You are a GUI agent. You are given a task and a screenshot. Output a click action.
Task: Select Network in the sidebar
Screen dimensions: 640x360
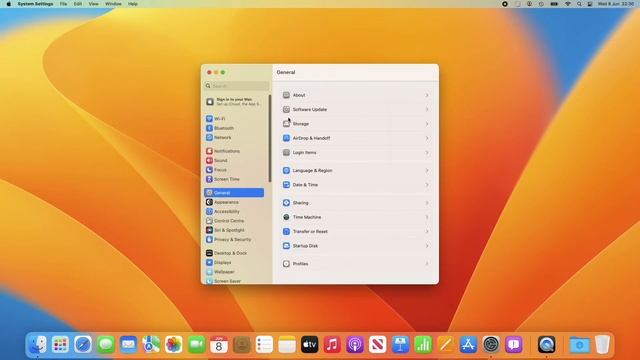click(234, 138)
